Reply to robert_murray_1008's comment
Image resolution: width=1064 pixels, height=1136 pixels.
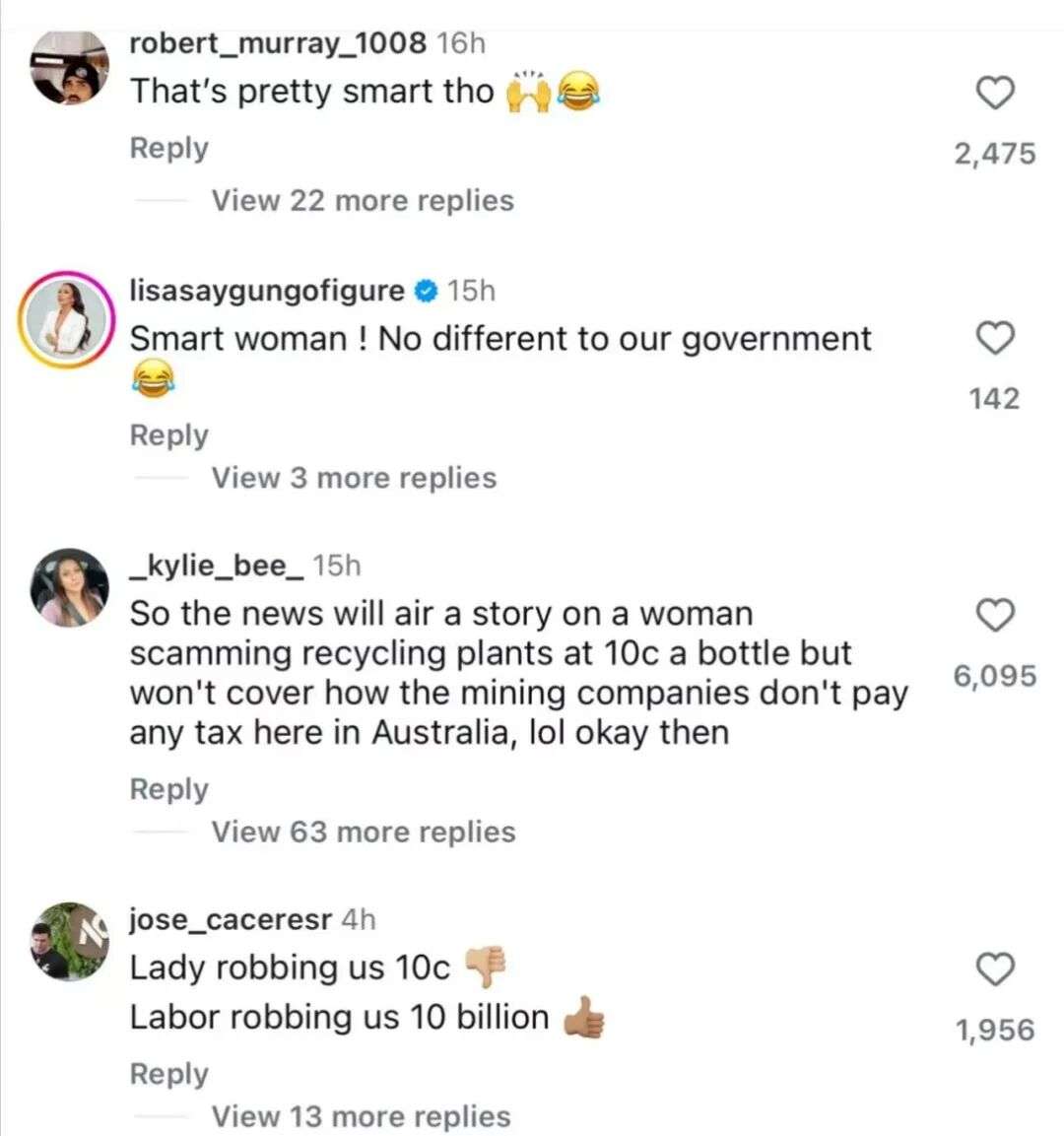pos(169,149)
